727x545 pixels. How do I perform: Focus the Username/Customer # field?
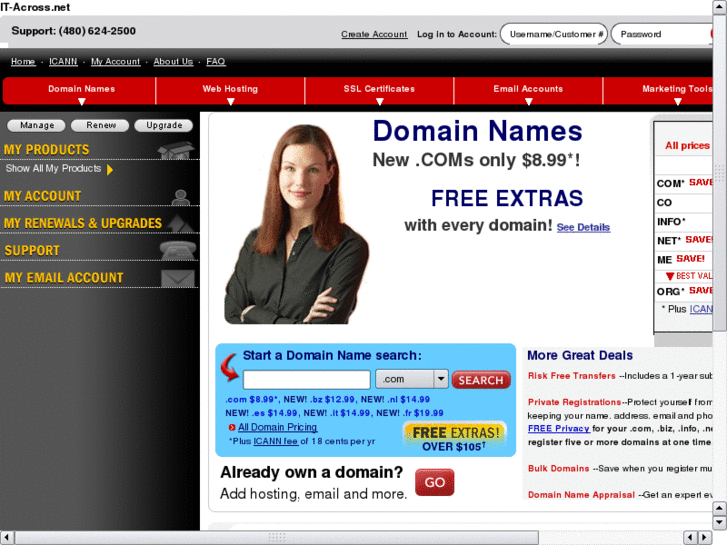[554, 34]
